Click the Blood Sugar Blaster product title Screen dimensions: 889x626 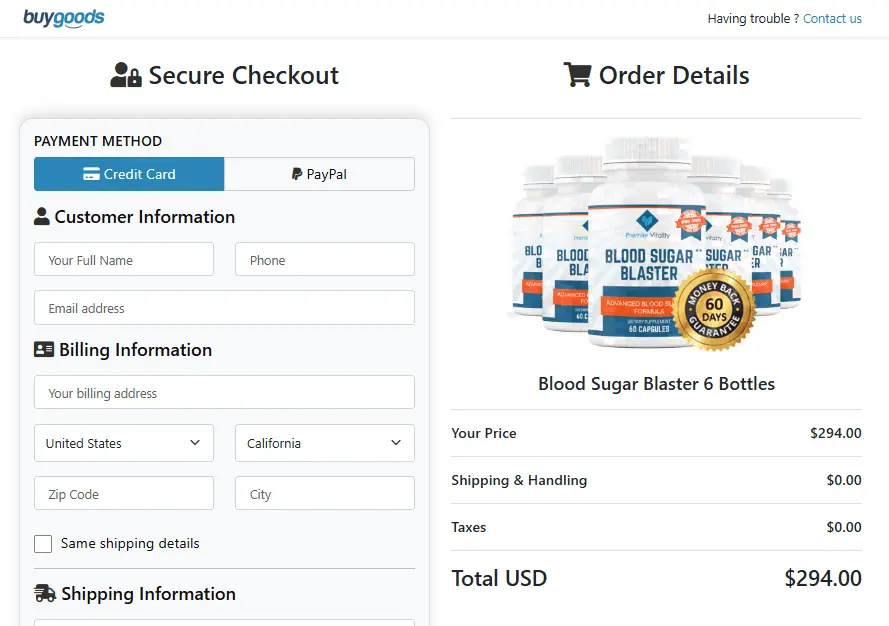click(x=656, y=383)
